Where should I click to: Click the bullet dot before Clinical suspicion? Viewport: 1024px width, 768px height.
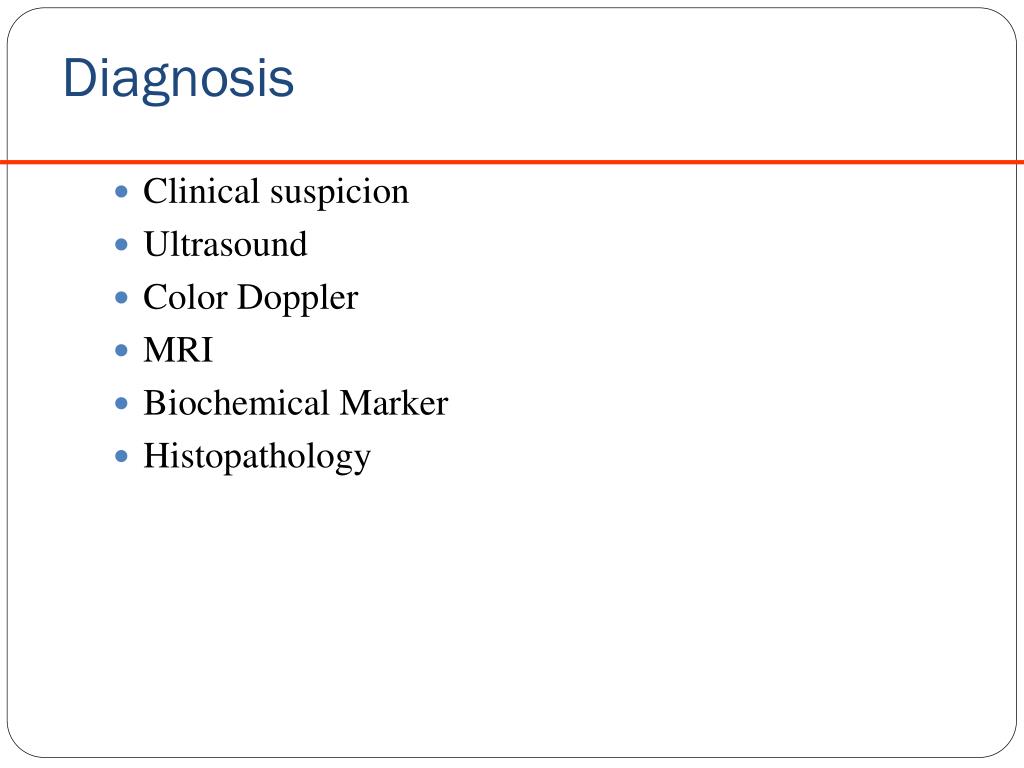(121, 192)
